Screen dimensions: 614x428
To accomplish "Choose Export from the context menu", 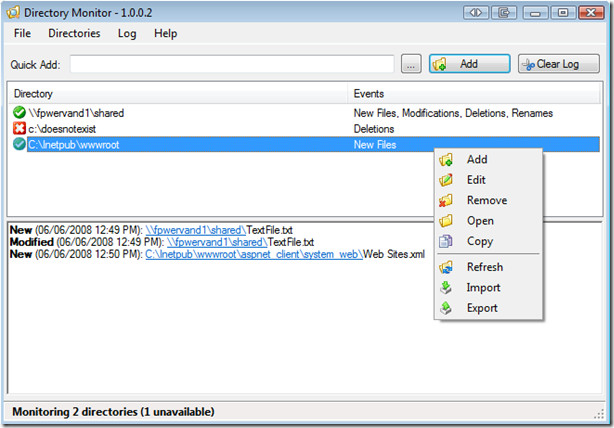I will coord(489,308).
